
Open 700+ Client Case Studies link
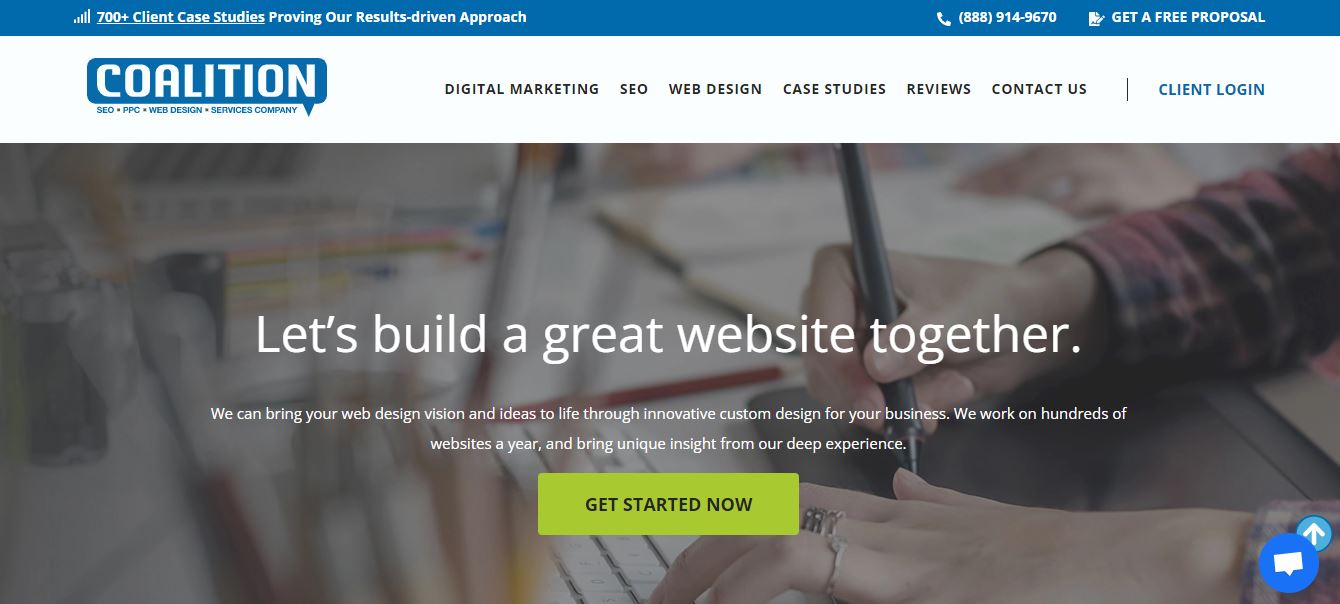(181, 17)
